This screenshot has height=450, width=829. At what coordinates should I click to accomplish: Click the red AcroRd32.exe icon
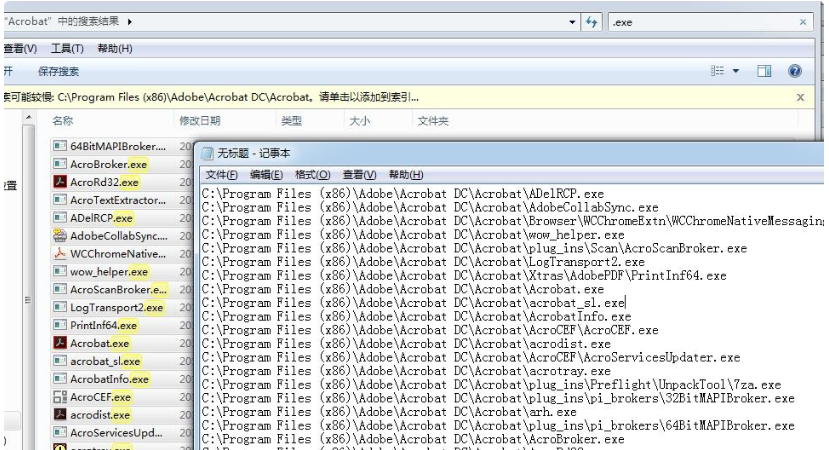coord(60,182)
